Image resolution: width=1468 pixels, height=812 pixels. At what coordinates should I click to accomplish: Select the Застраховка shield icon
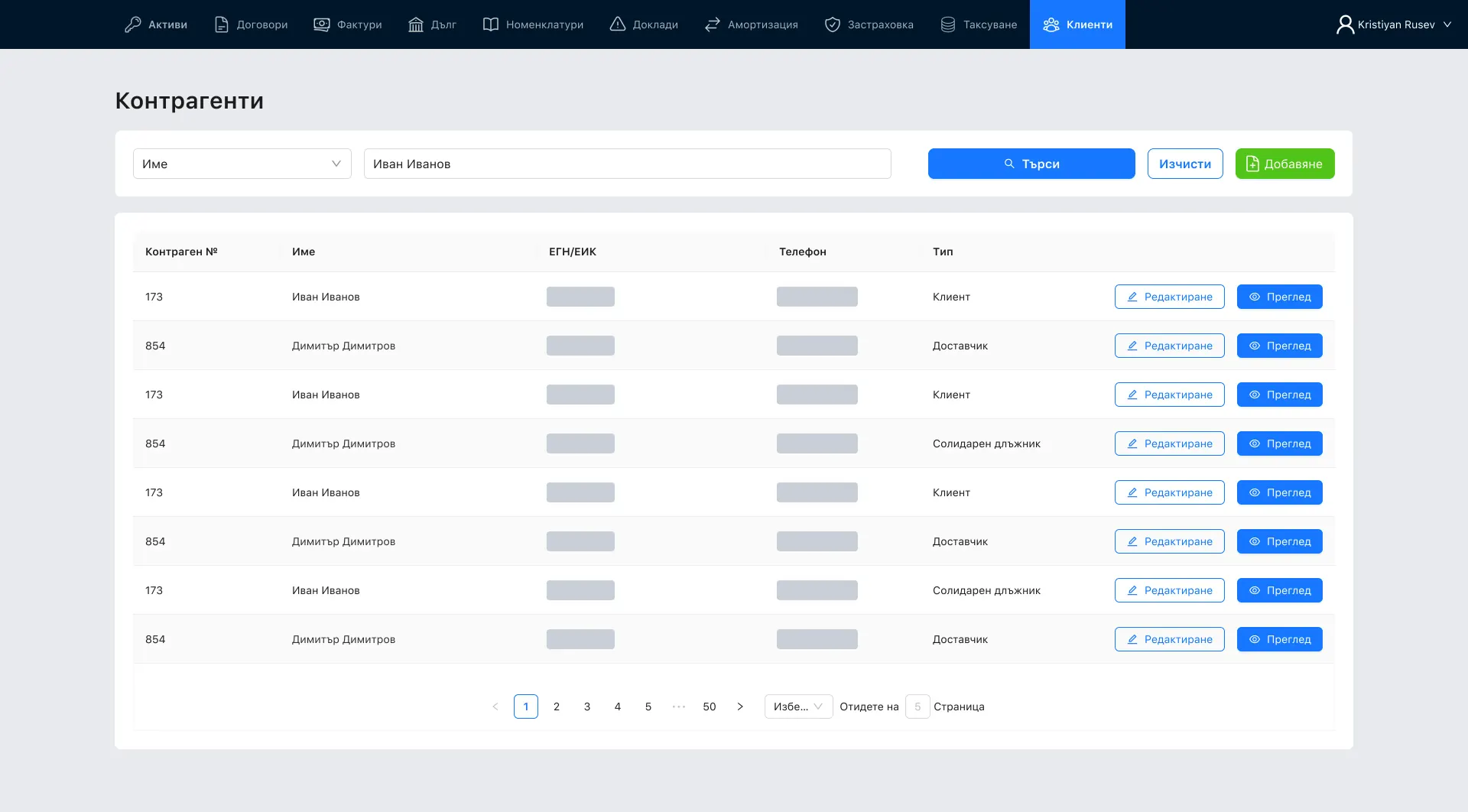[x=833, y=24]
